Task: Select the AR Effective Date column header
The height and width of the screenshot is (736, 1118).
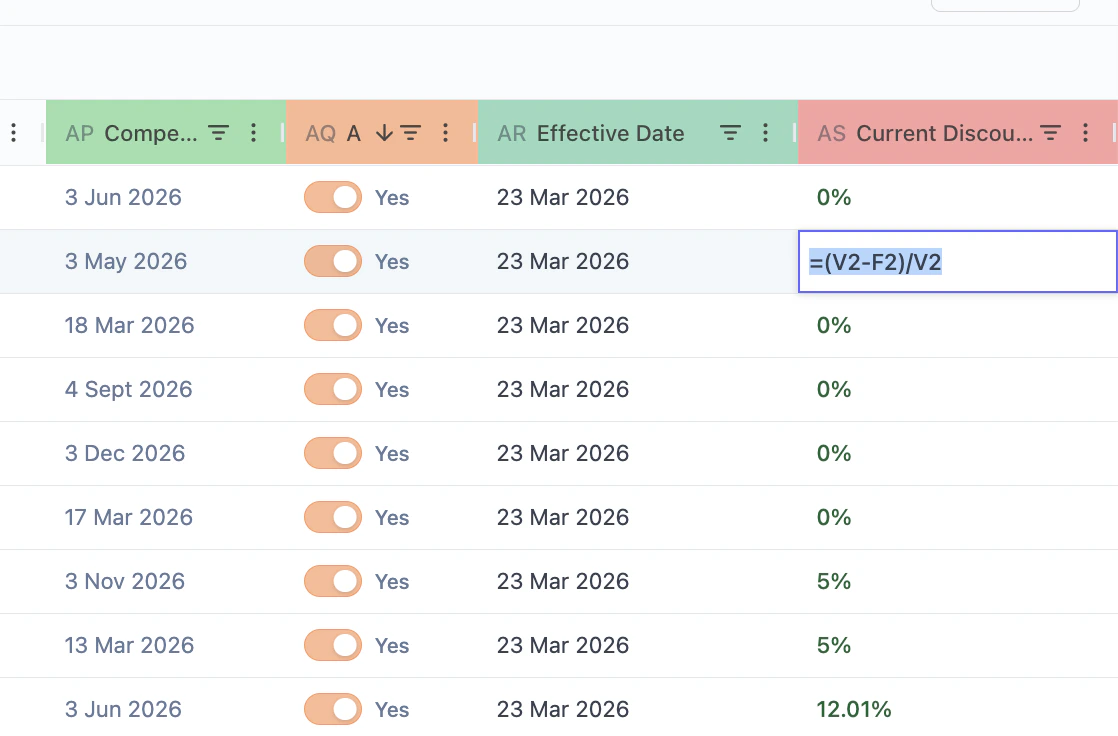Action: click(x=637, y=133)
